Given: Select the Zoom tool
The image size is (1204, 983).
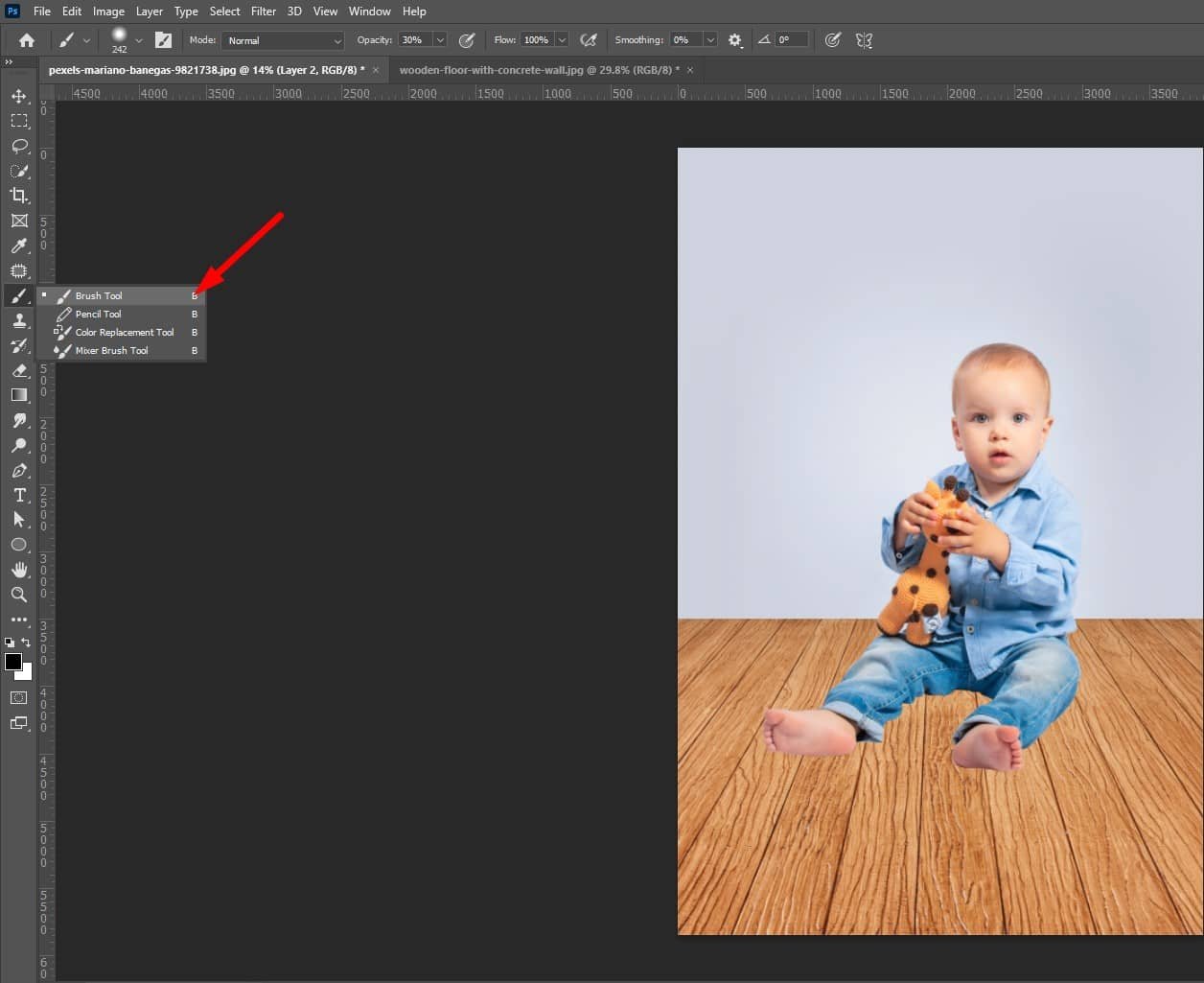Looking at the screenshot, I should click(19, 595).
